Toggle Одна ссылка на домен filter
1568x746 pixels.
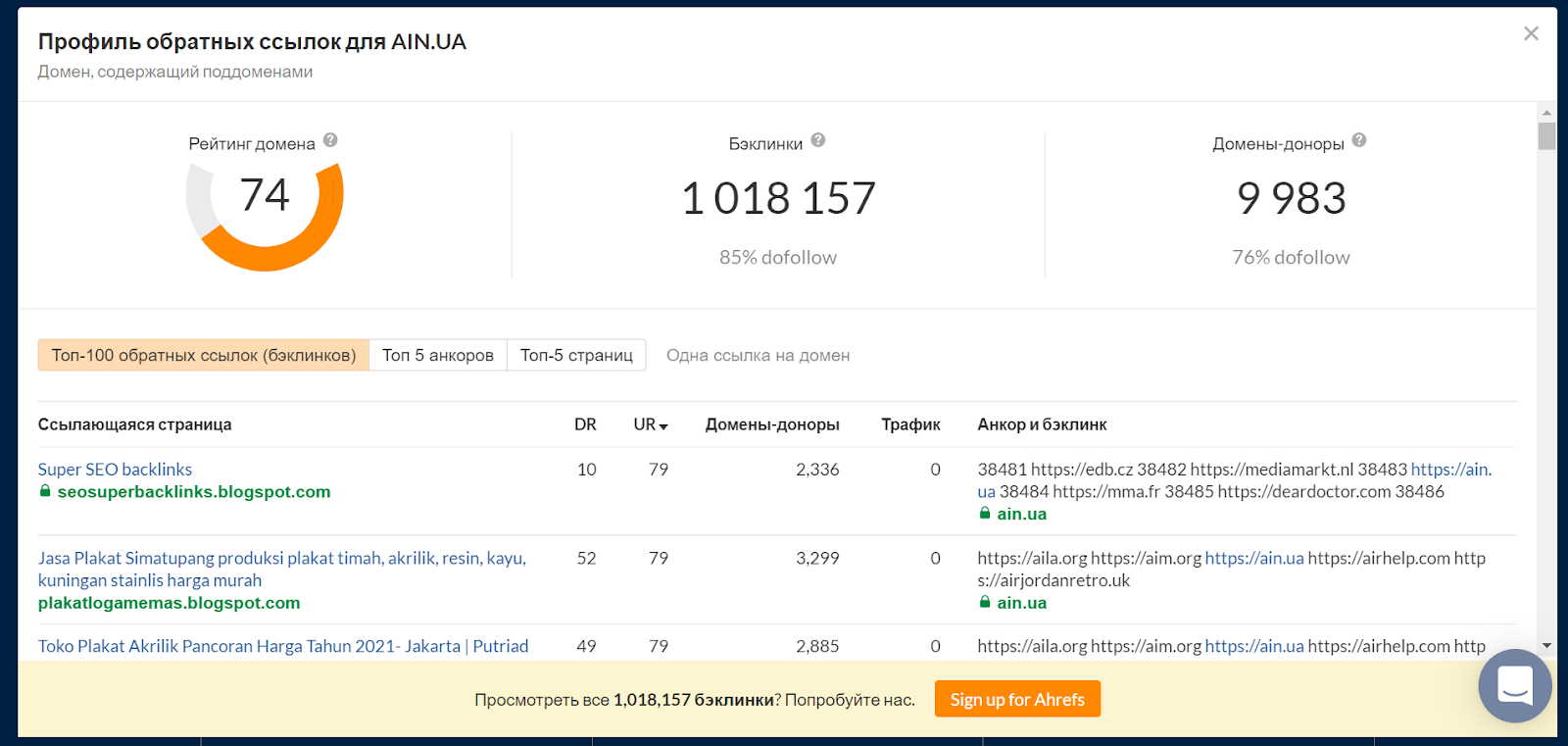point(759,355)
